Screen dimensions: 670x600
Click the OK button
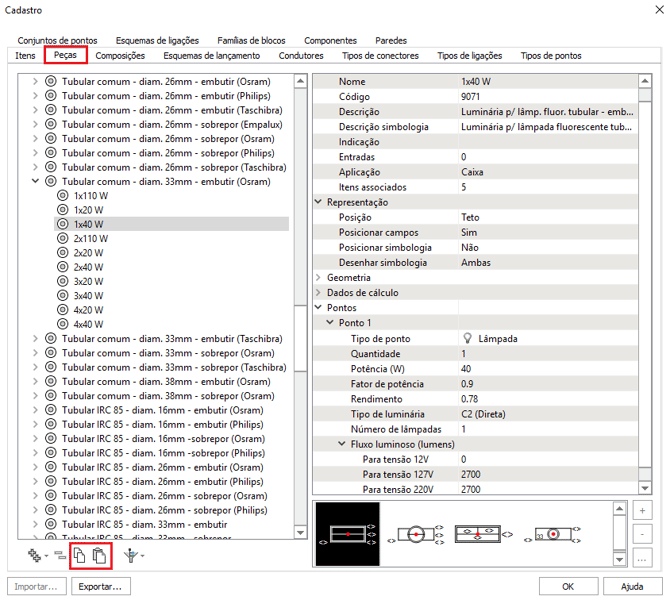[x=567, y=586]
